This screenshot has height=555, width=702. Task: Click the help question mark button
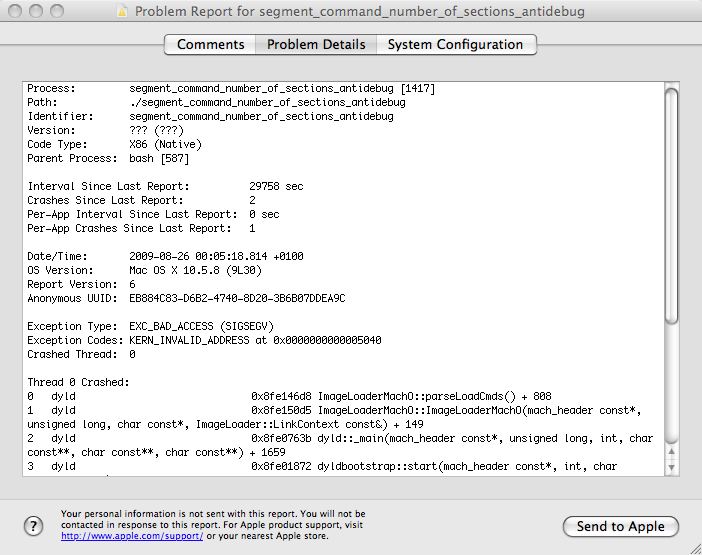(x=33, y=526)
